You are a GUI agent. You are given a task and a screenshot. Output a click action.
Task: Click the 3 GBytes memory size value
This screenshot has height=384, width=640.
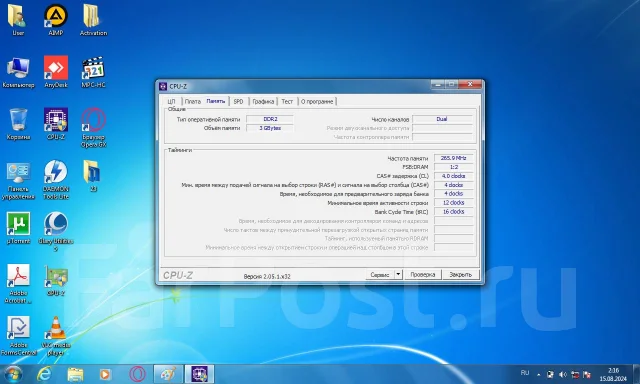click(270, 128)
